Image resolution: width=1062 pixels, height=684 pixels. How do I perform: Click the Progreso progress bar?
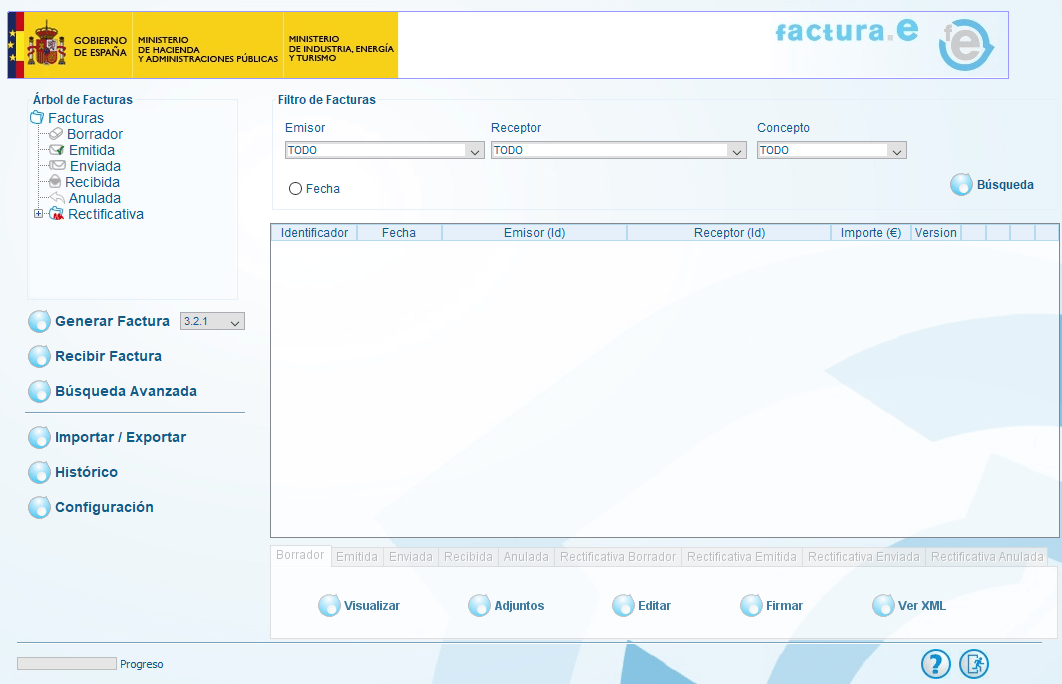(66, 664)
